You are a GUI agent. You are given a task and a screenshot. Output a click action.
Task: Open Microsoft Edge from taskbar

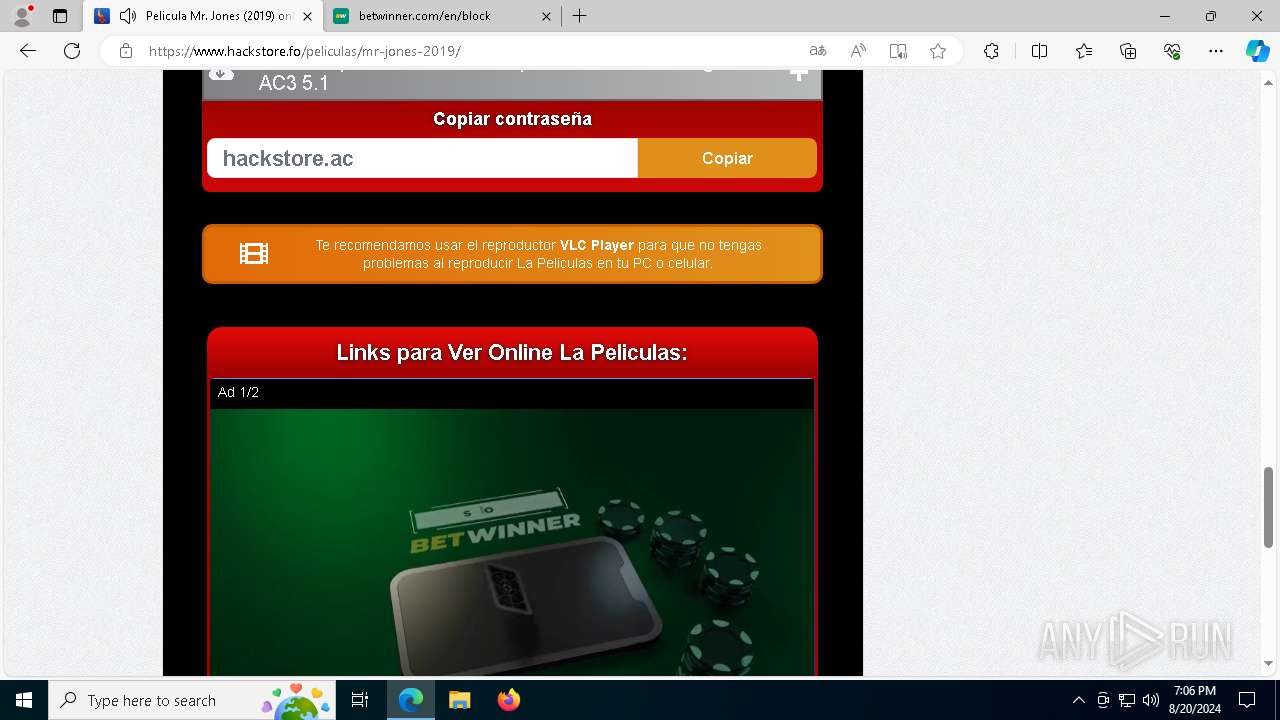411,700
